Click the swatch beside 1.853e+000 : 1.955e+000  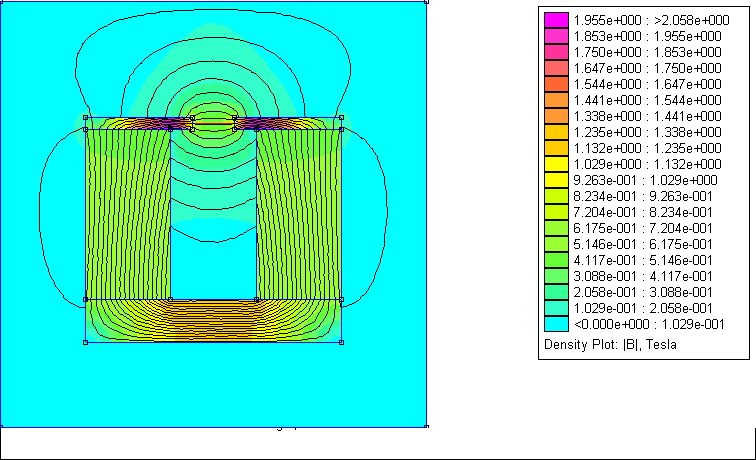[x=556, y=36]
